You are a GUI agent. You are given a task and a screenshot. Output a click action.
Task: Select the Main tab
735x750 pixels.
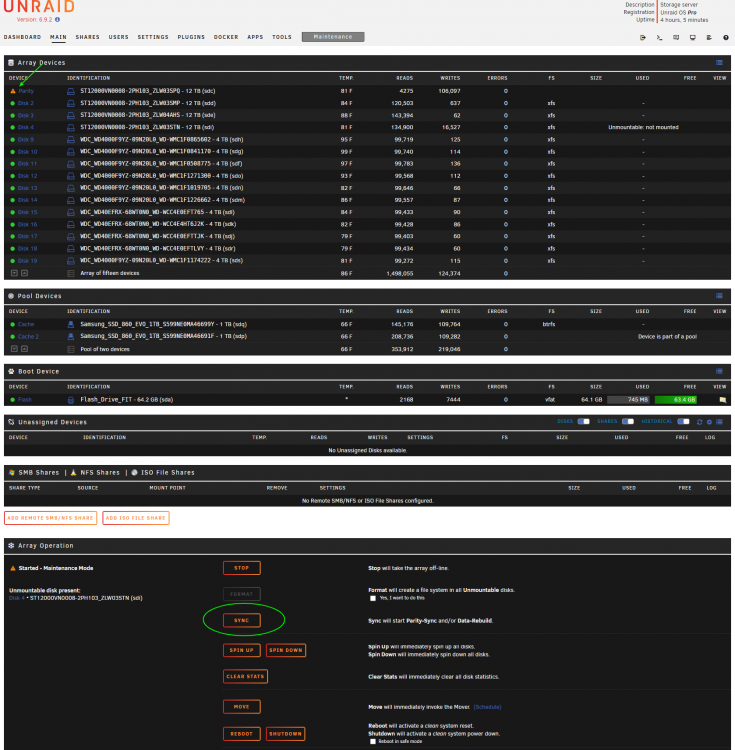click(x=58, y=37)
